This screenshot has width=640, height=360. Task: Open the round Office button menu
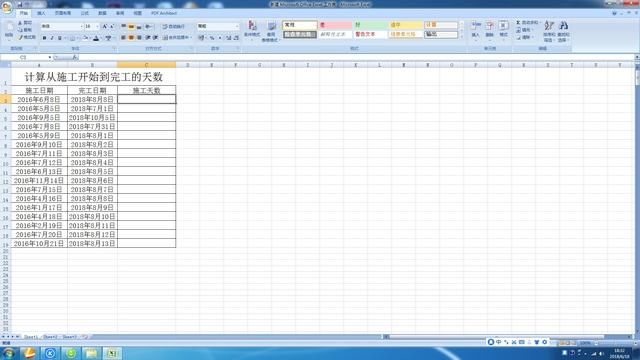(x=7, y=7)
